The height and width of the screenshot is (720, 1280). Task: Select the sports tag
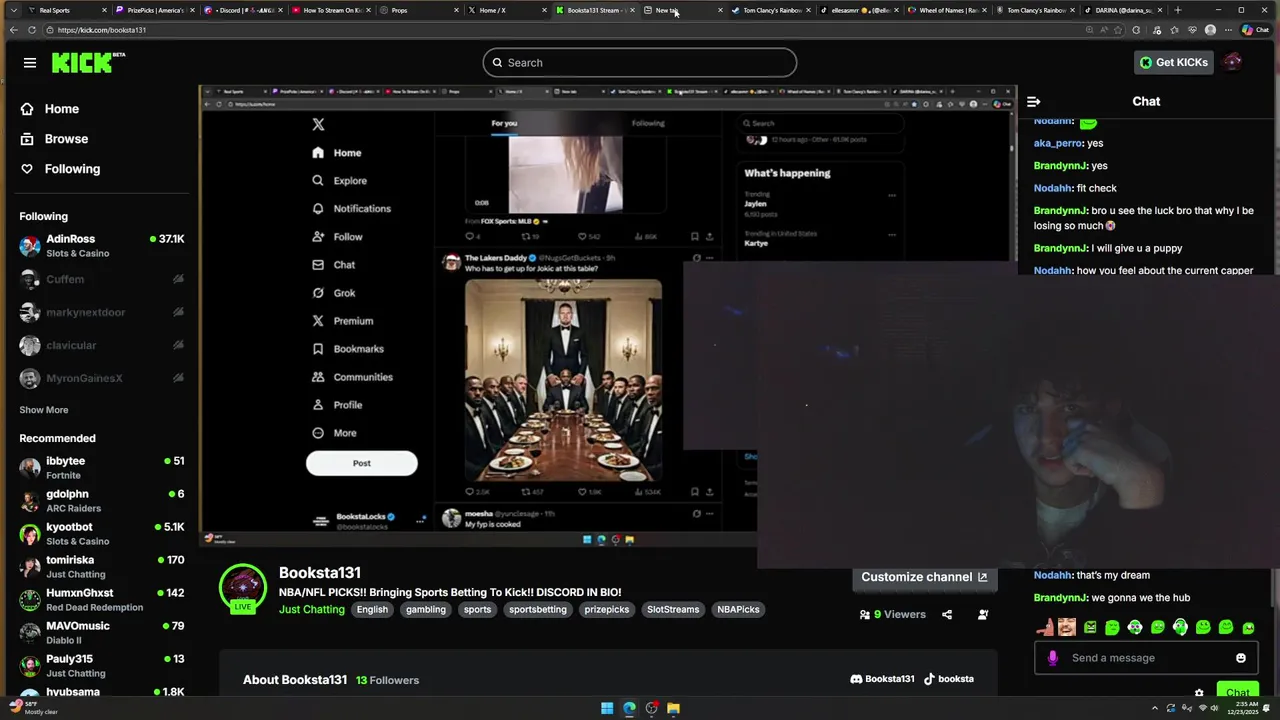pyautogui.click(x=477, y=610)
